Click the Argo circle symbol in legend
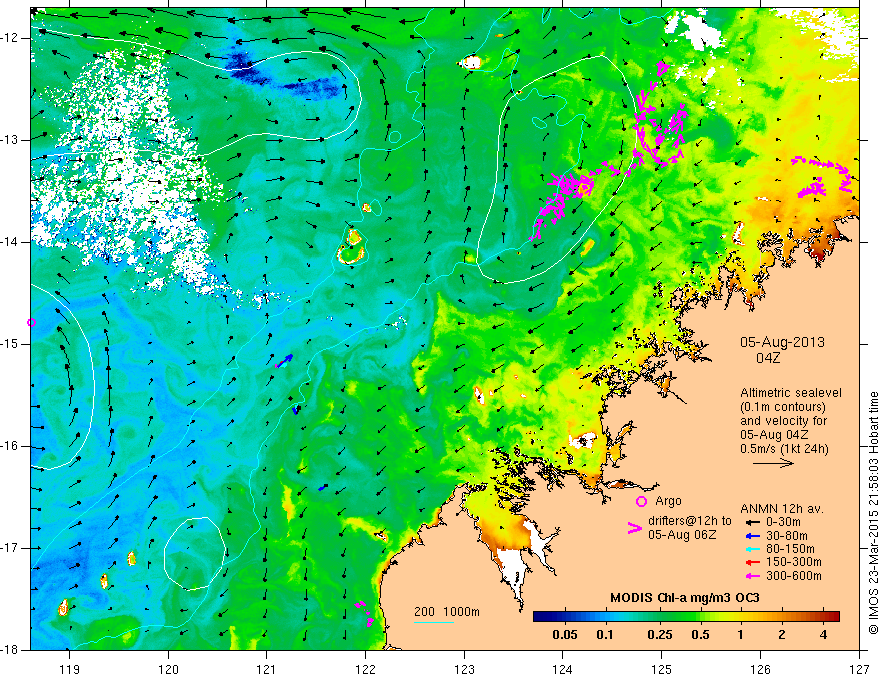This screenshot has height=680, width=880. [x=641, y=501]
